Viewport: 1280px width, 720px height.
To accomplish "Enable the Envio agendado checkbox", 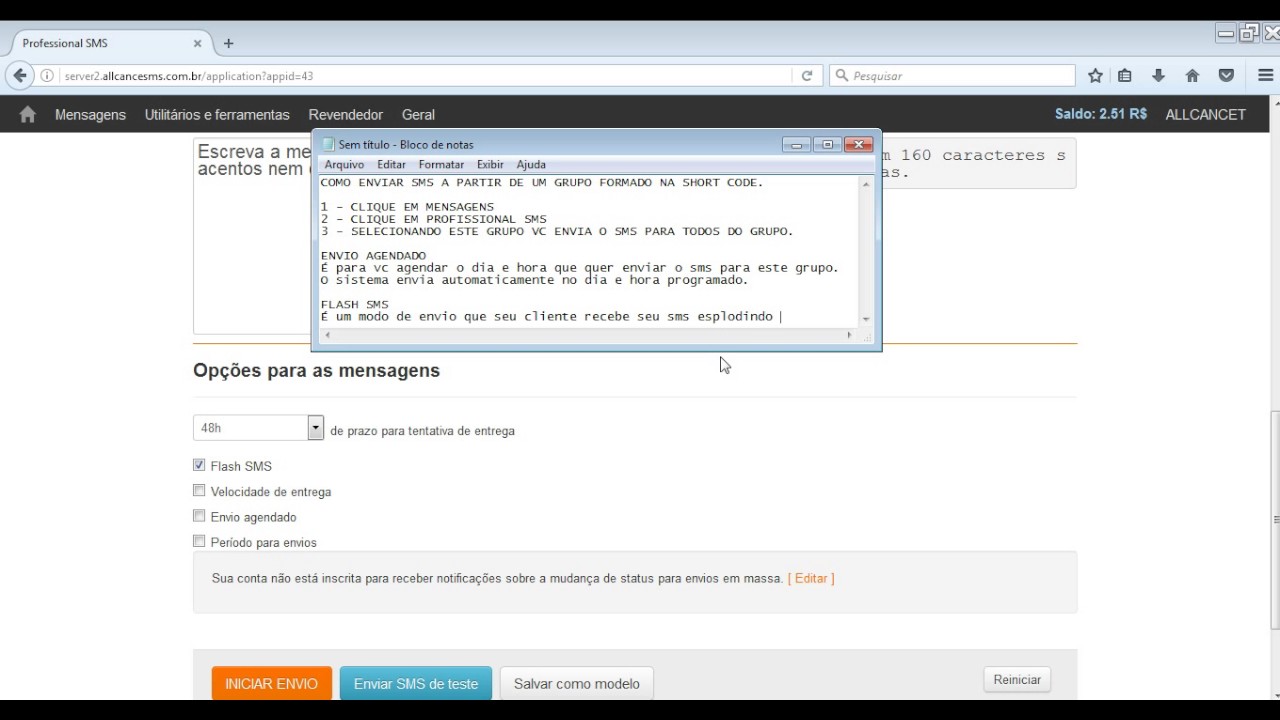I will click(199, 516).
